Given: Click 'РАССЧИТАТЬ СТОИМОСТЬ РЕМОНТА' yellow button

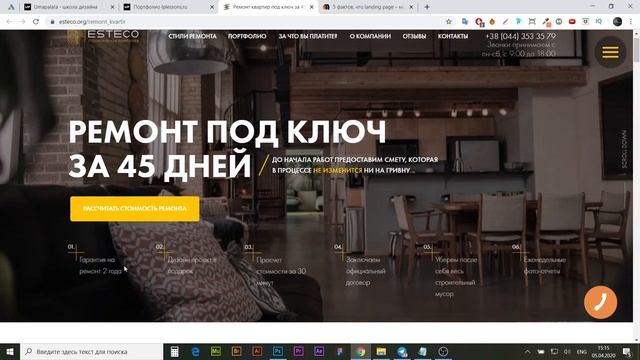Looking at the screenshot, I should 135,209.
